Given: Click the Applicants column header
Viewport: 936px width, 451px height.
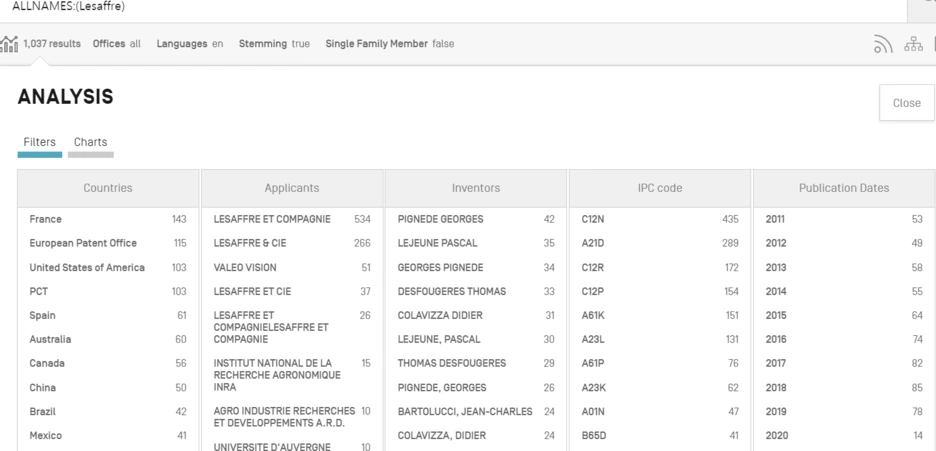Looking at the screenshot, I should 292,188.
